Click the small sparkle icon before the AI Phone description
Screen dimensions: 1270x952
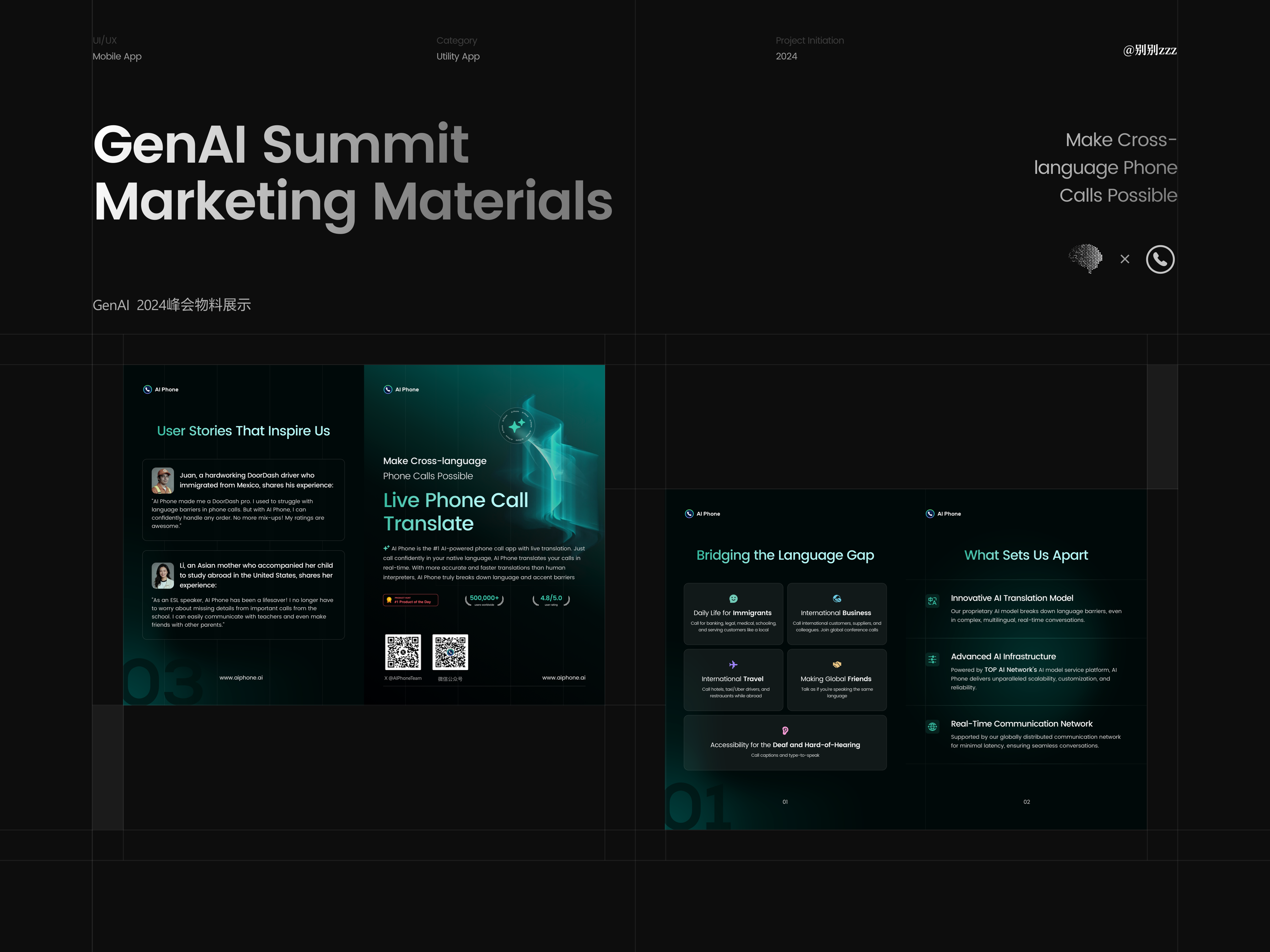(386, 548)
